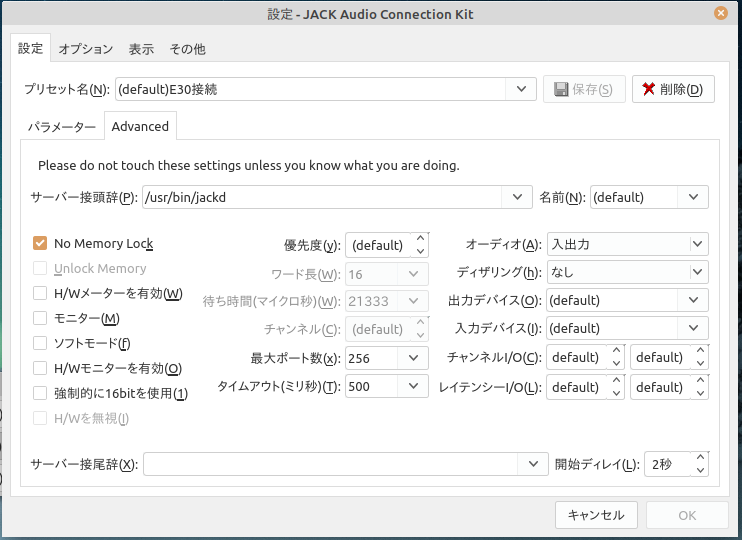Image resolution: width=742 pixels, height=540 pixels.
Task: Decrease 開始ディレイ spinner value
Action: point(700,470)
